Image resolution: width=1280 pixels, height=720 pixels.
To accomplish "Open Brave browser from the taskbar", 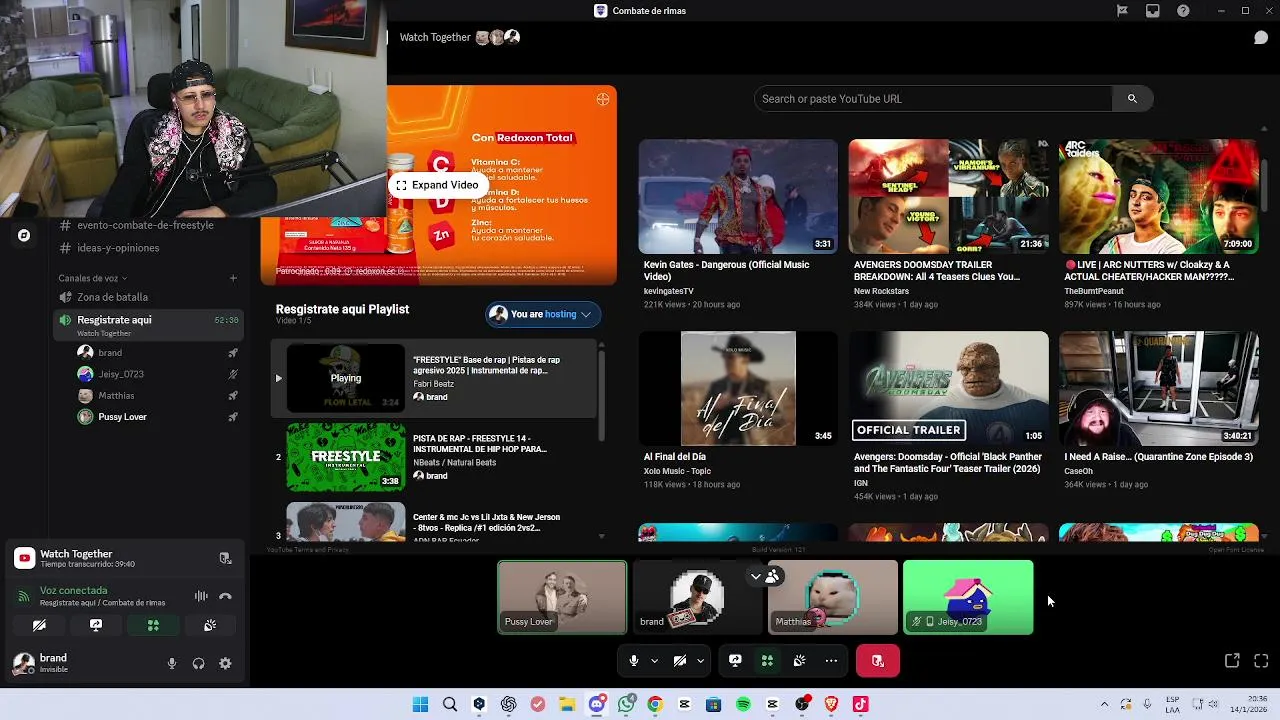I will pyautogui.click(x=831, y=704).
